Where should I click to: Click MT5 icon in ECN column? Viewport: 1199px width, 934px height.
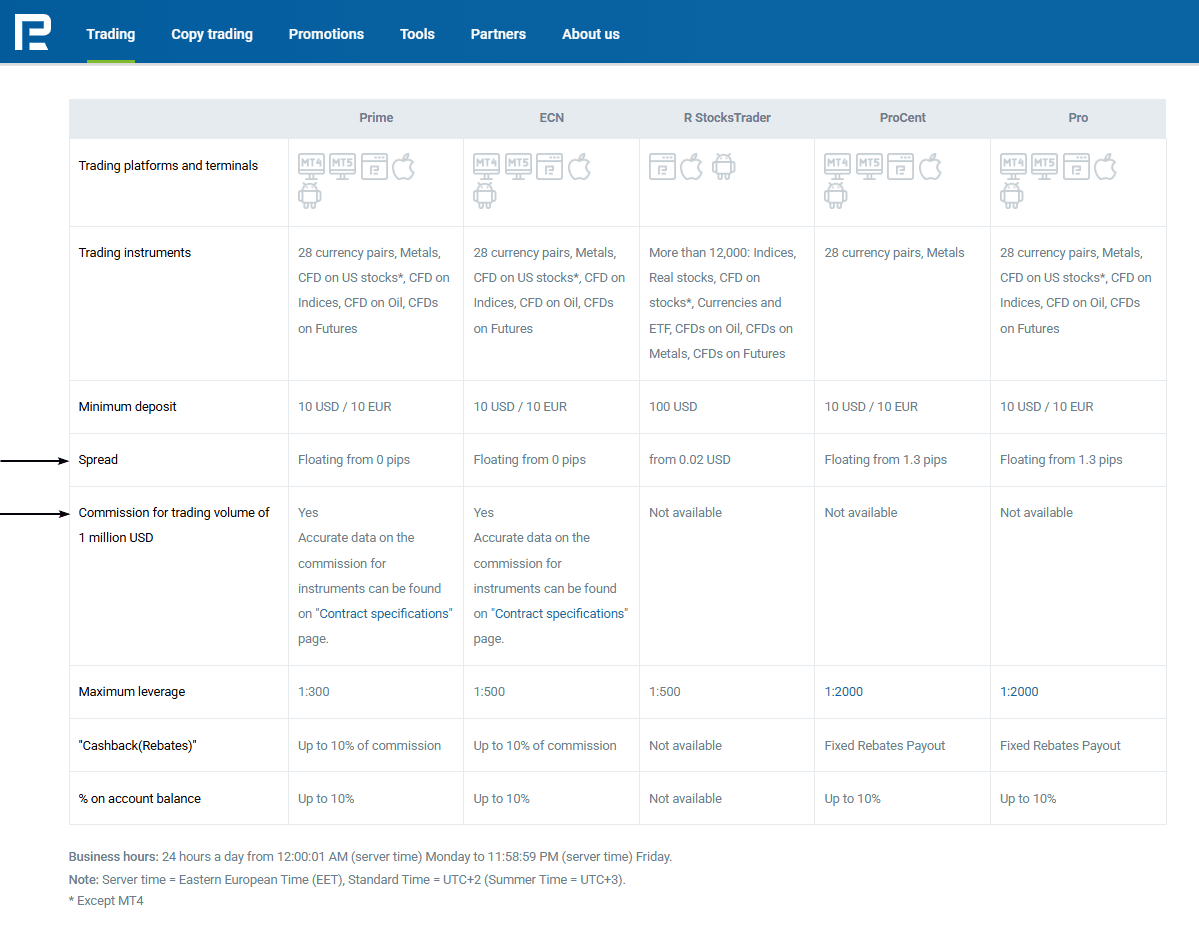click(518, 166)
